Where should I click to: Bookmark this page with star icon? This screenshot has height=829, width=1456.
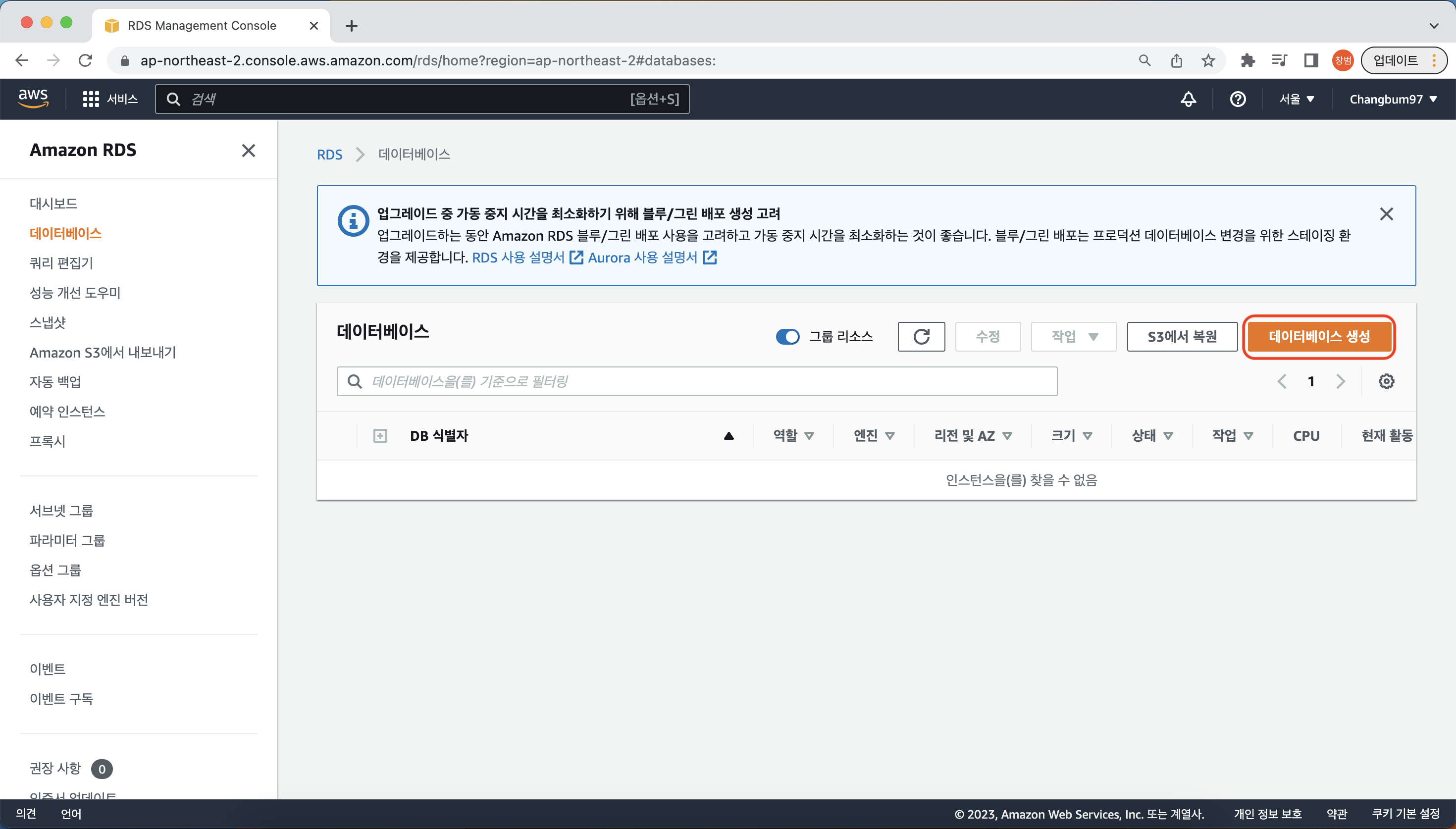click(x=1208, y=60)
